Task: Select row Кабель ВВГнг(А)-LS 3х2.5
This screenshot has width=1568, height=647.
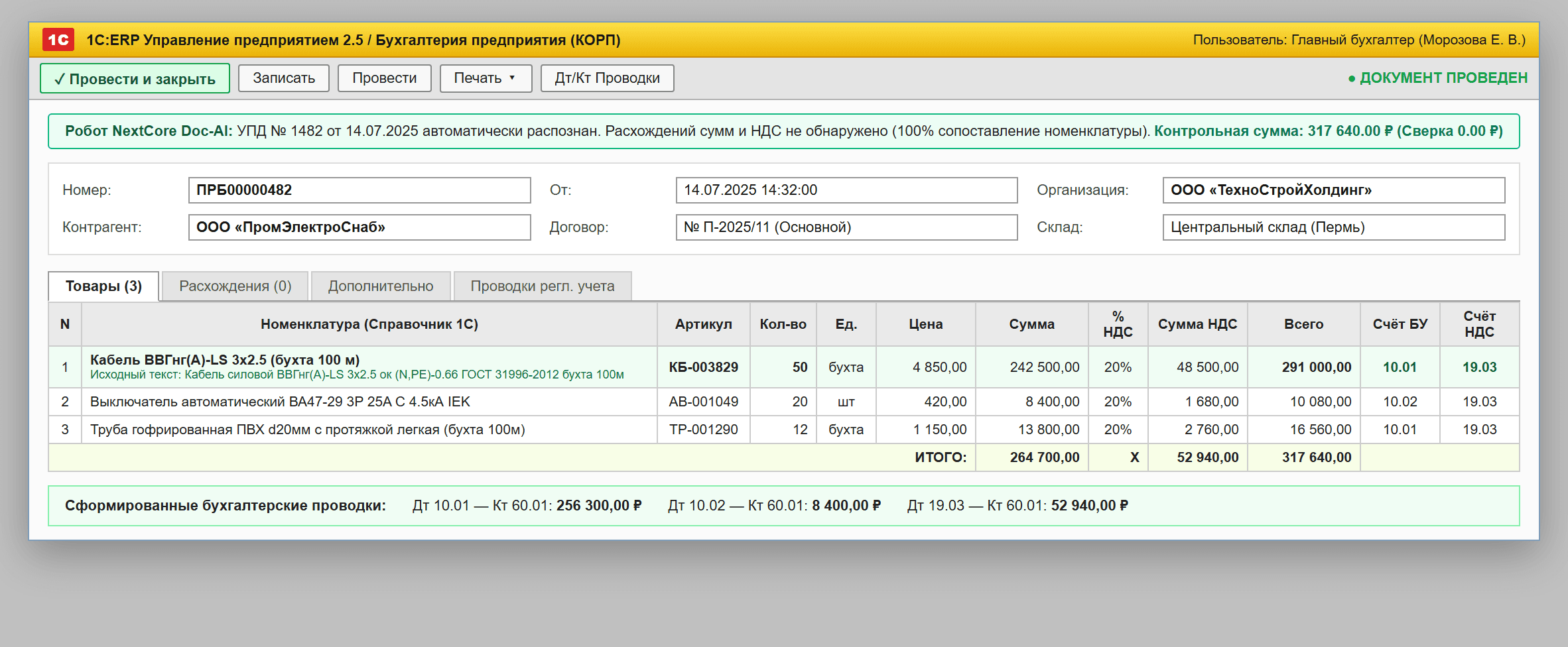Action: [784, 367]
